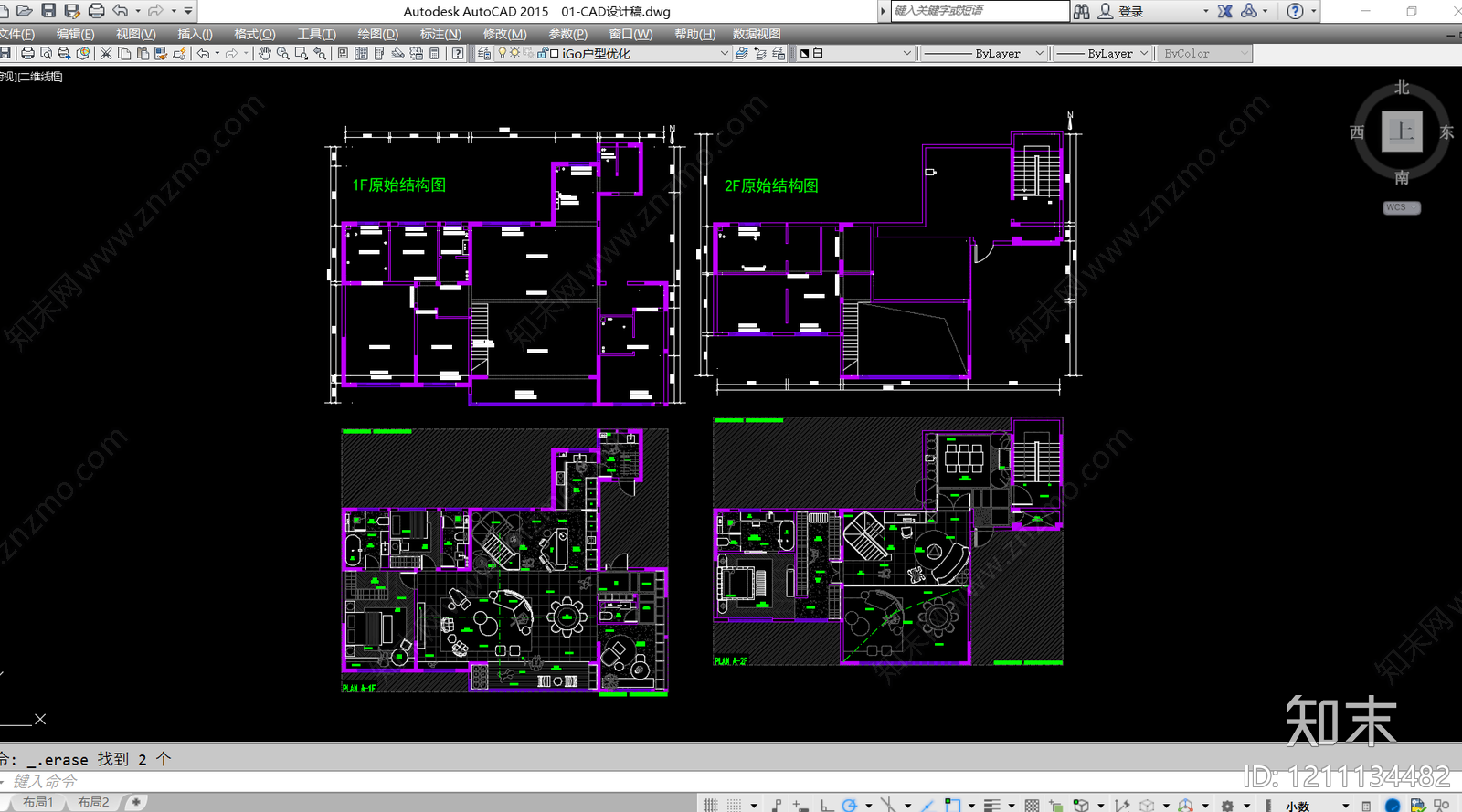Open the 绘图(D) menu
The width and height of the screenshot is (1462, 812).
377,34
